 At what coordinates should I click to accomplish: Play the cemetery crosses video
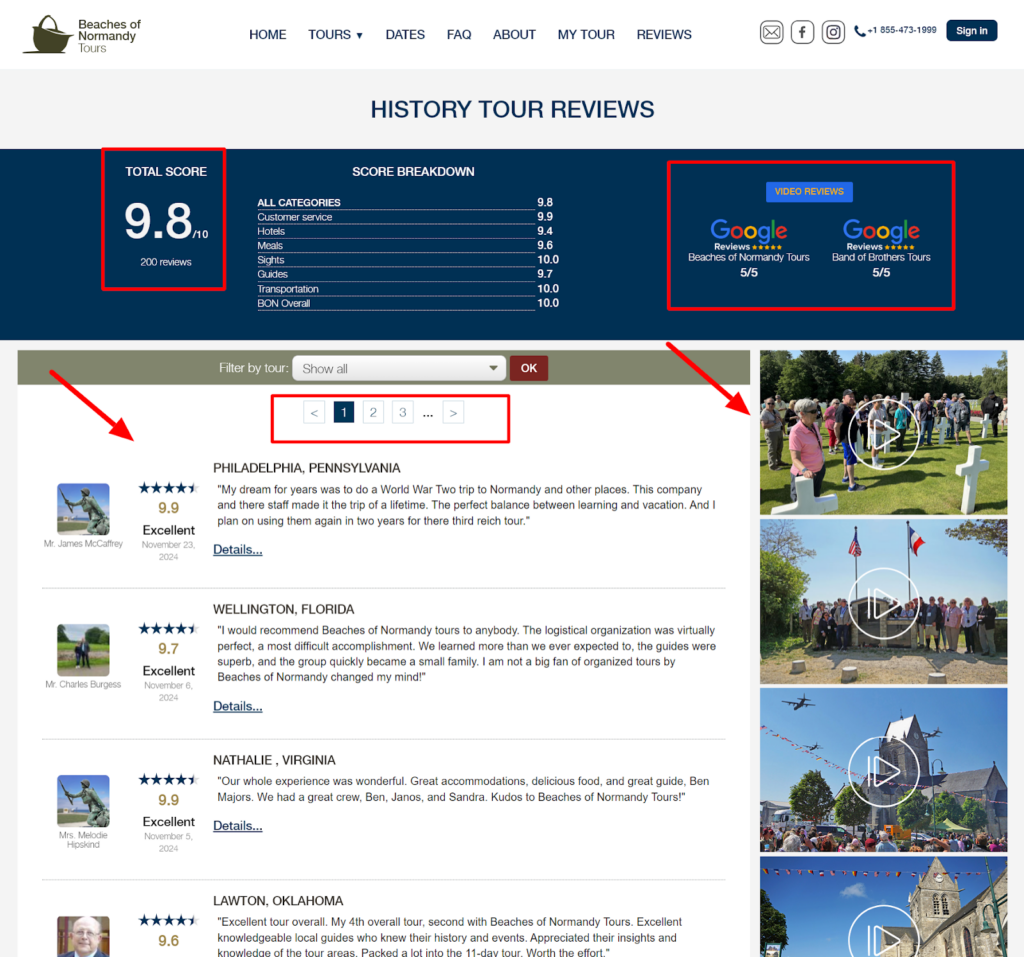coord(883,432)
